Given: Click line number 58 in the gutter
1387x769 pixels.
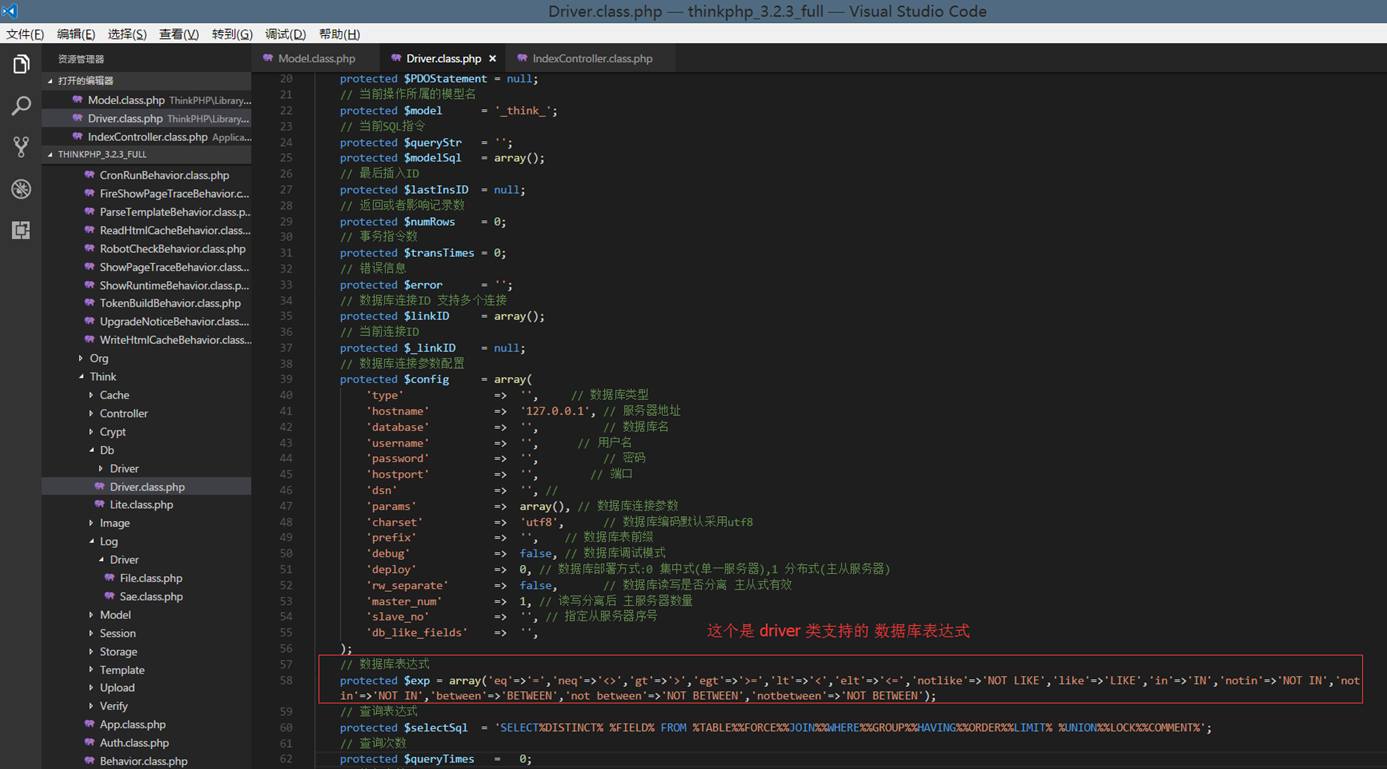Looking at the screenshot, I should click(286, 680).
